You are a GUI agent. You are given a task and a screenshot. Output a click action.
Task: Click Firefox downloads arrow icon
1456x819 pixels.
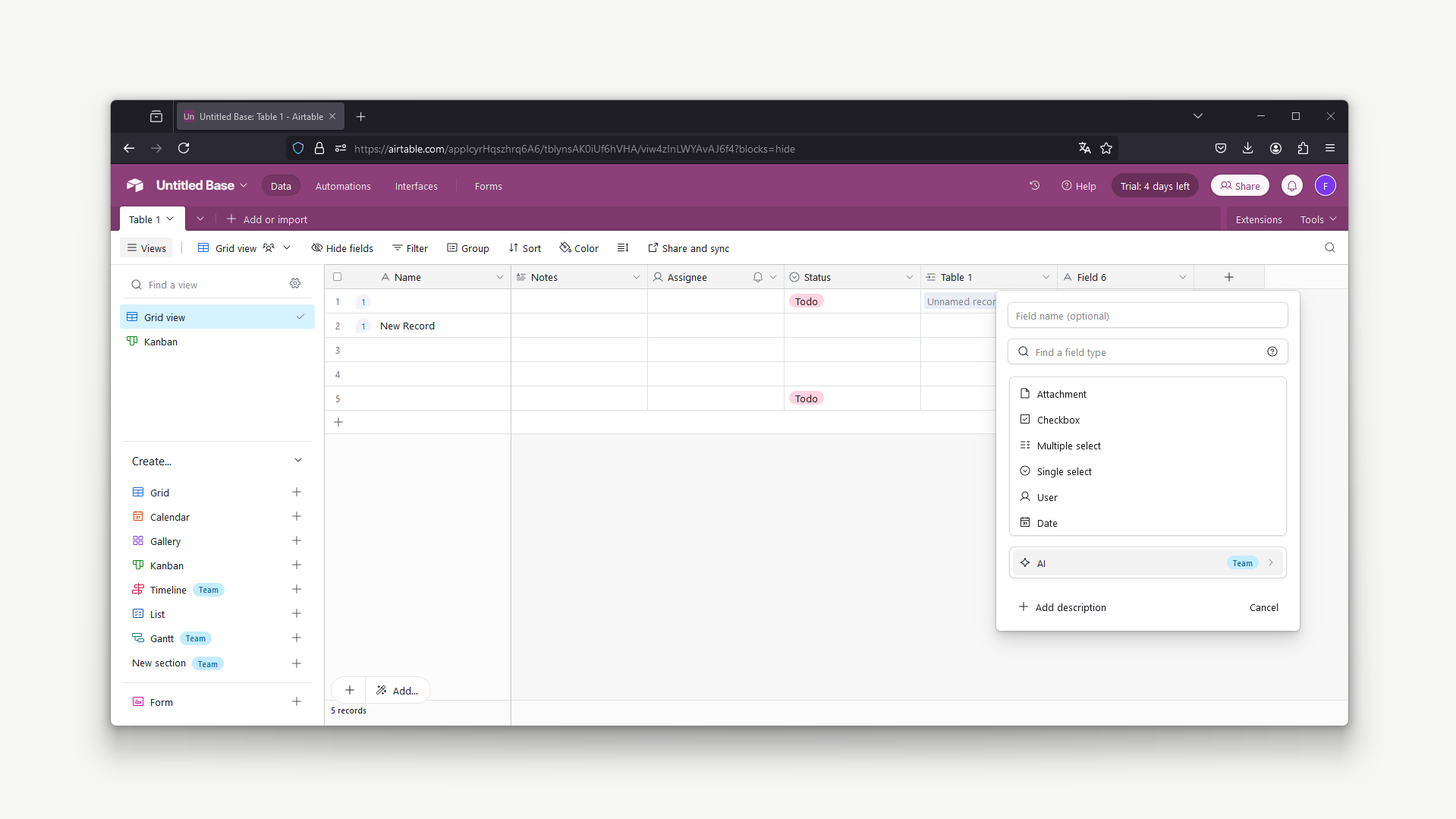point(1248,148)
